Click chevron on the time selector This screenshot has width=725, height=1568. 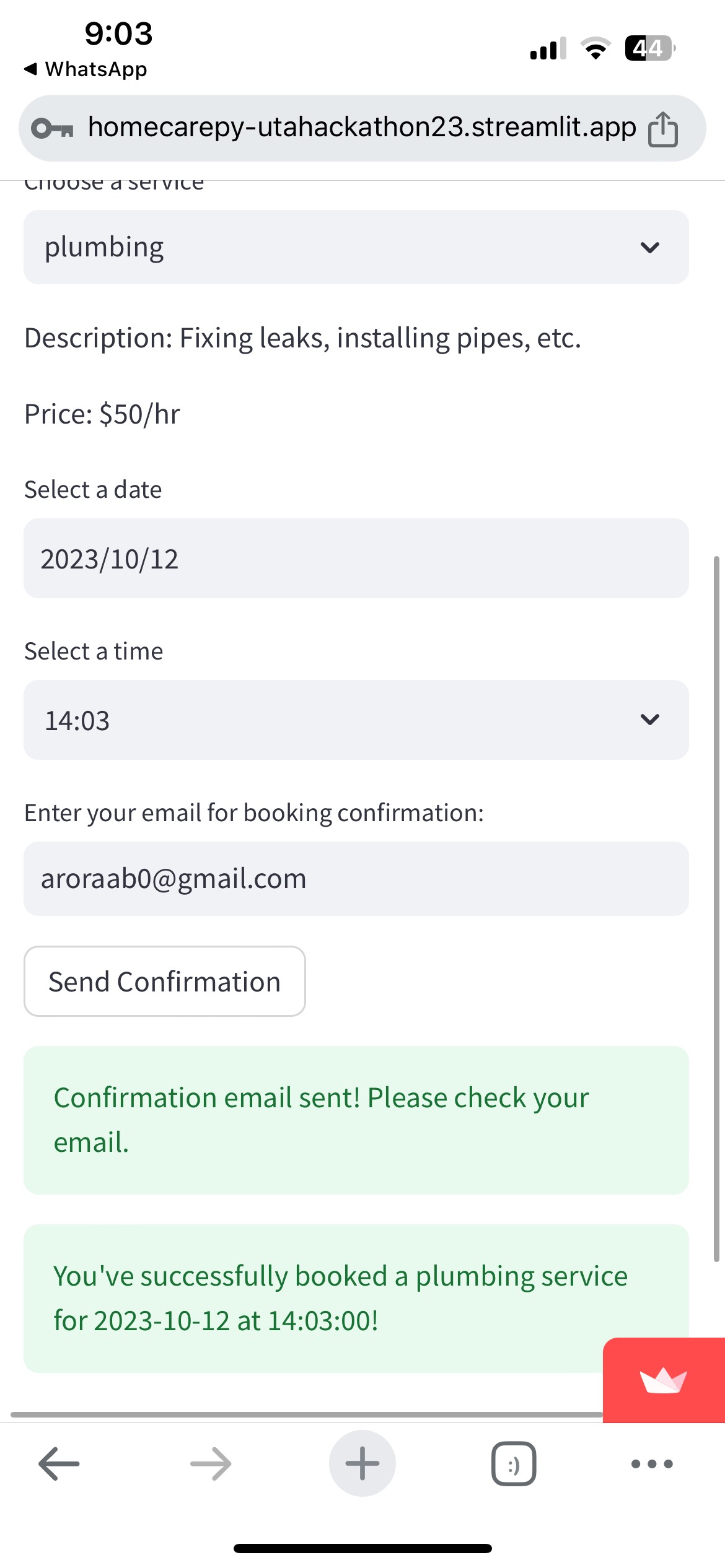tap(650, 720)
